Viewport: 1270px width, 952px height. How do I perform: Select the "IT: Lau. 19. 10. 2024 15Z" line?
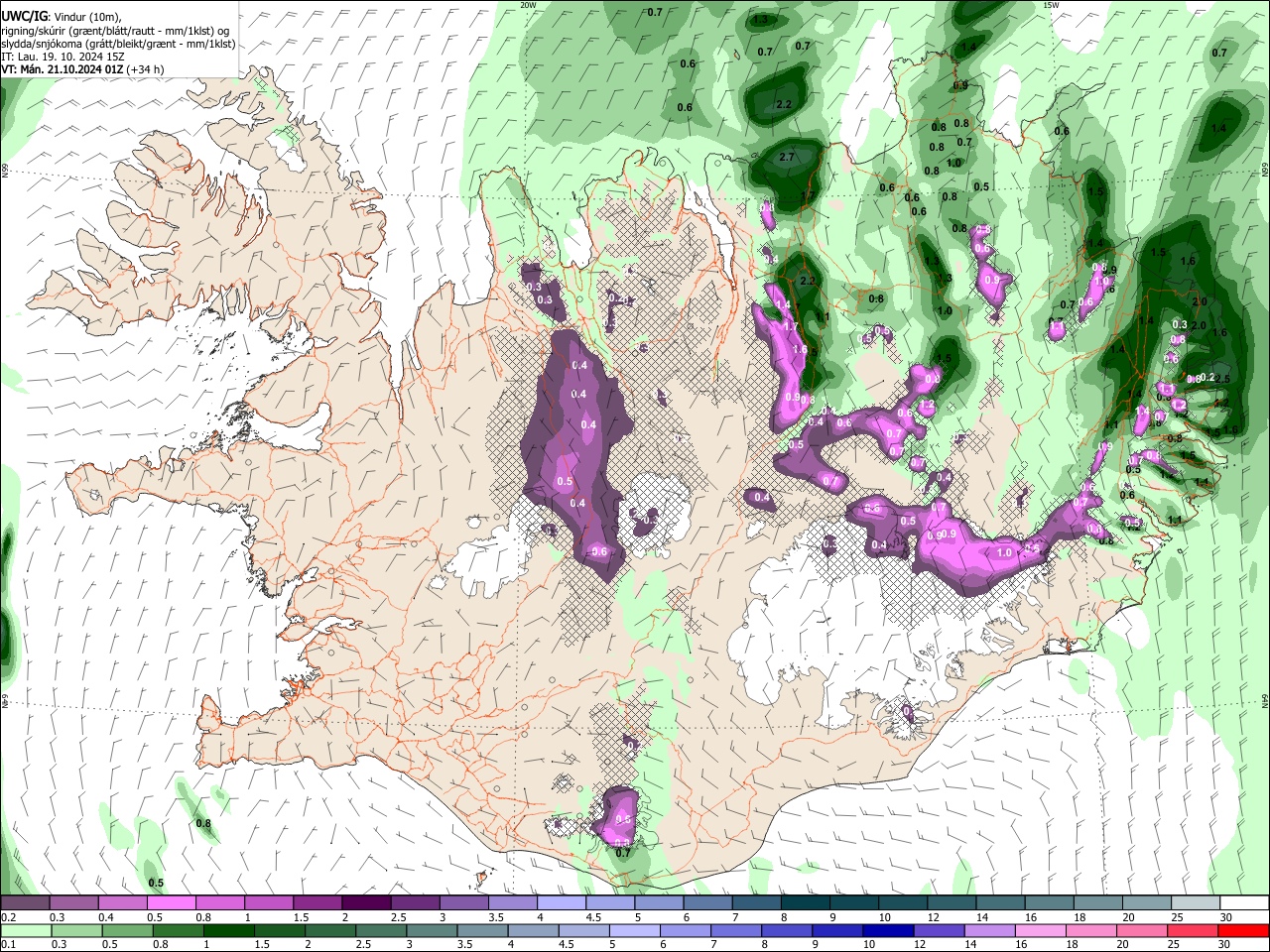(63, 57)
